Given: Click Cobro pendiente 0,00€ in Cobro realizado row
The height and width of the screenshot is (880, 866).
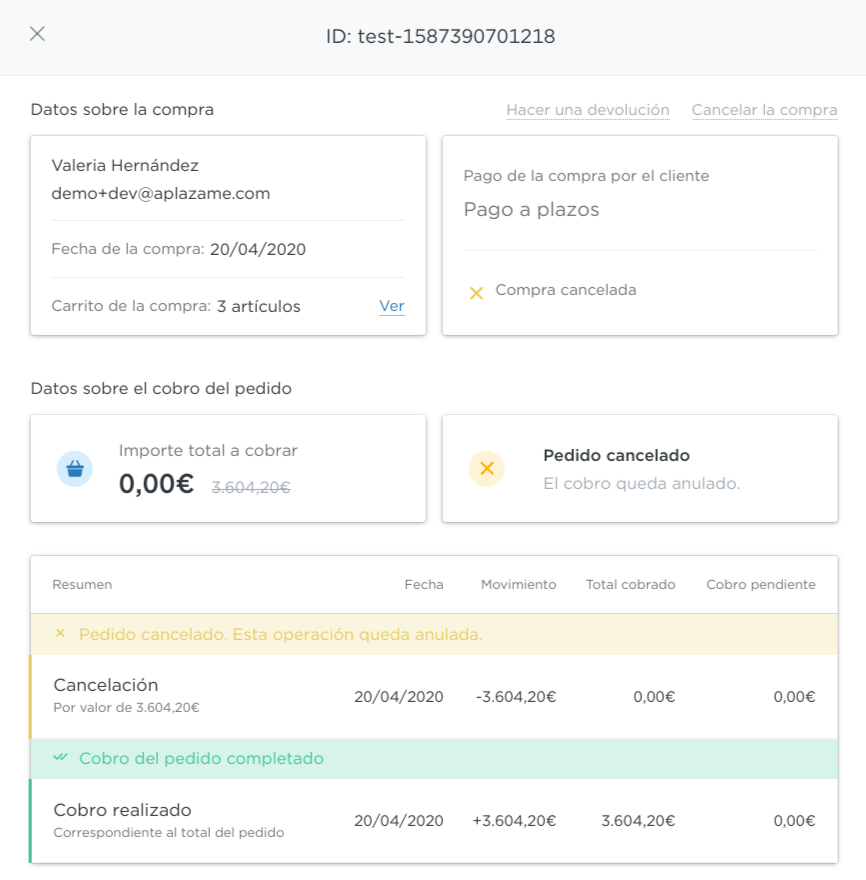Looking at the screenshot, I should [794, 821].
